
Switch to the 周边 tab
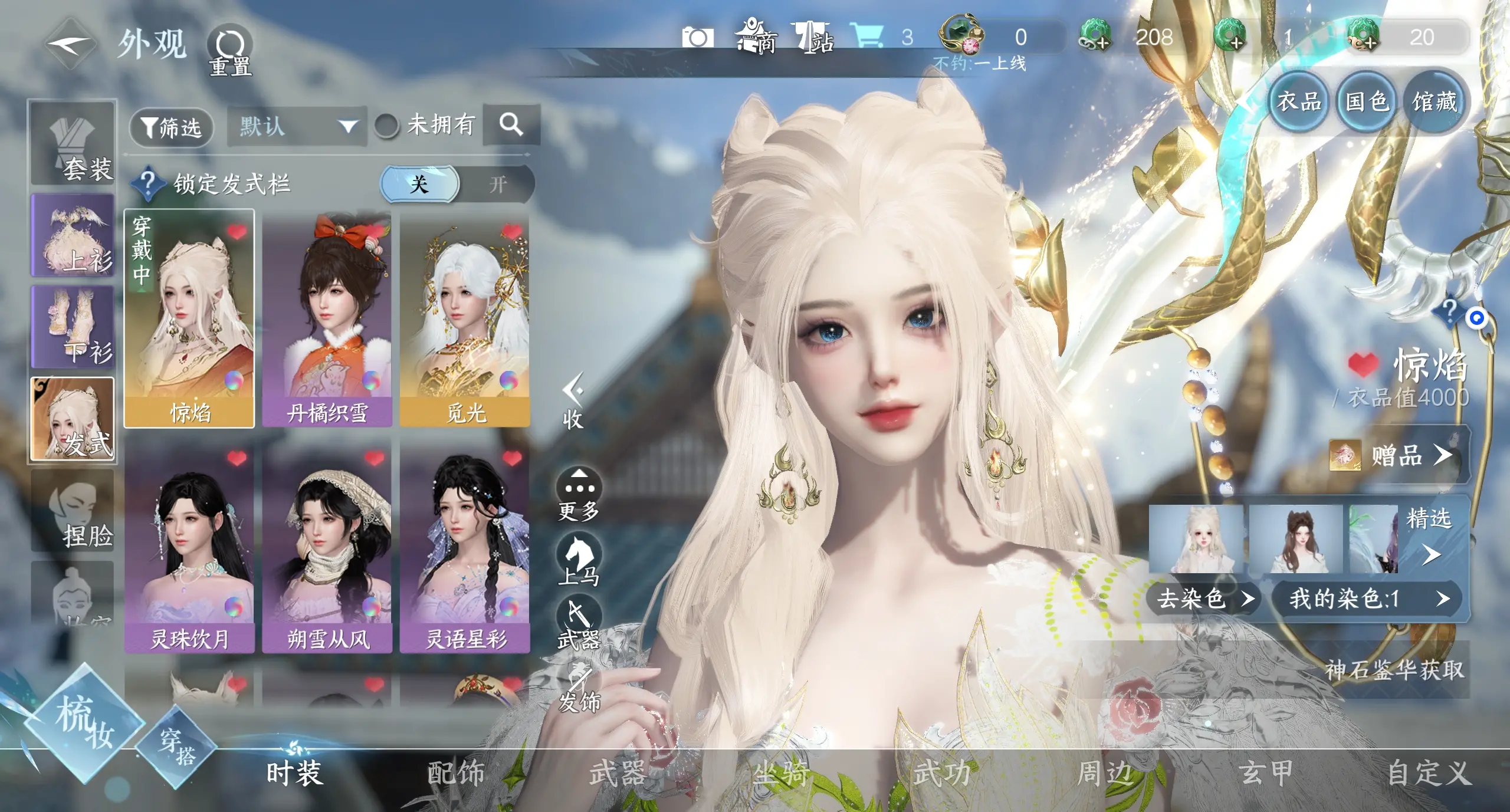tap(1104, 772)
